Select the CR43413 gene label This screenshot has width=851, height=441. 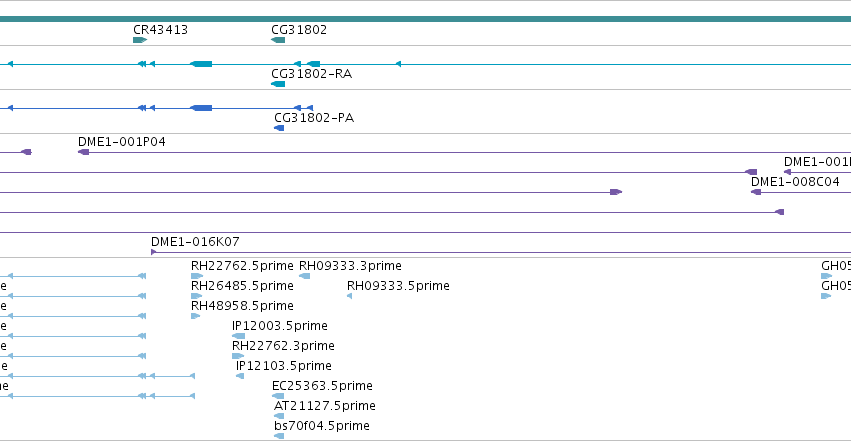click(161, 29)
